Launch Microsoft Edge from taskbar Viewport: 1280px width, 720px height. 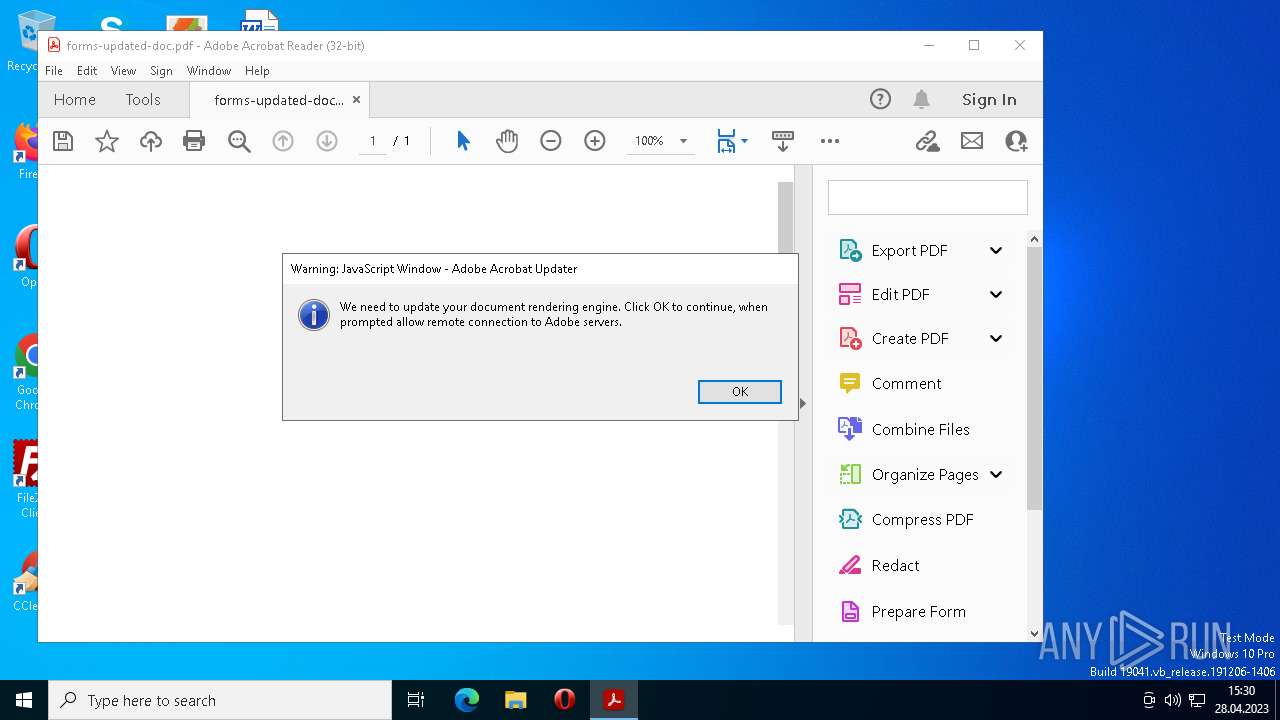(x=467, y=700)
